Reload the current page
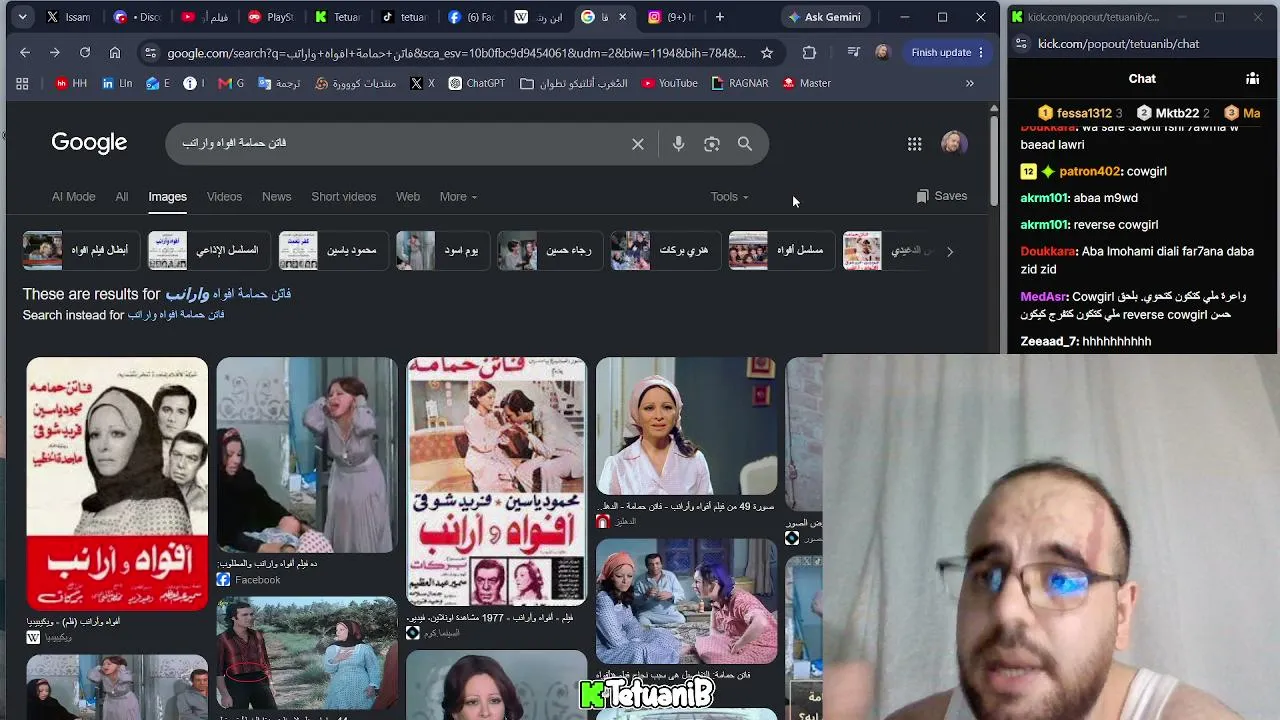1280x720 pixels. (85, 52)
